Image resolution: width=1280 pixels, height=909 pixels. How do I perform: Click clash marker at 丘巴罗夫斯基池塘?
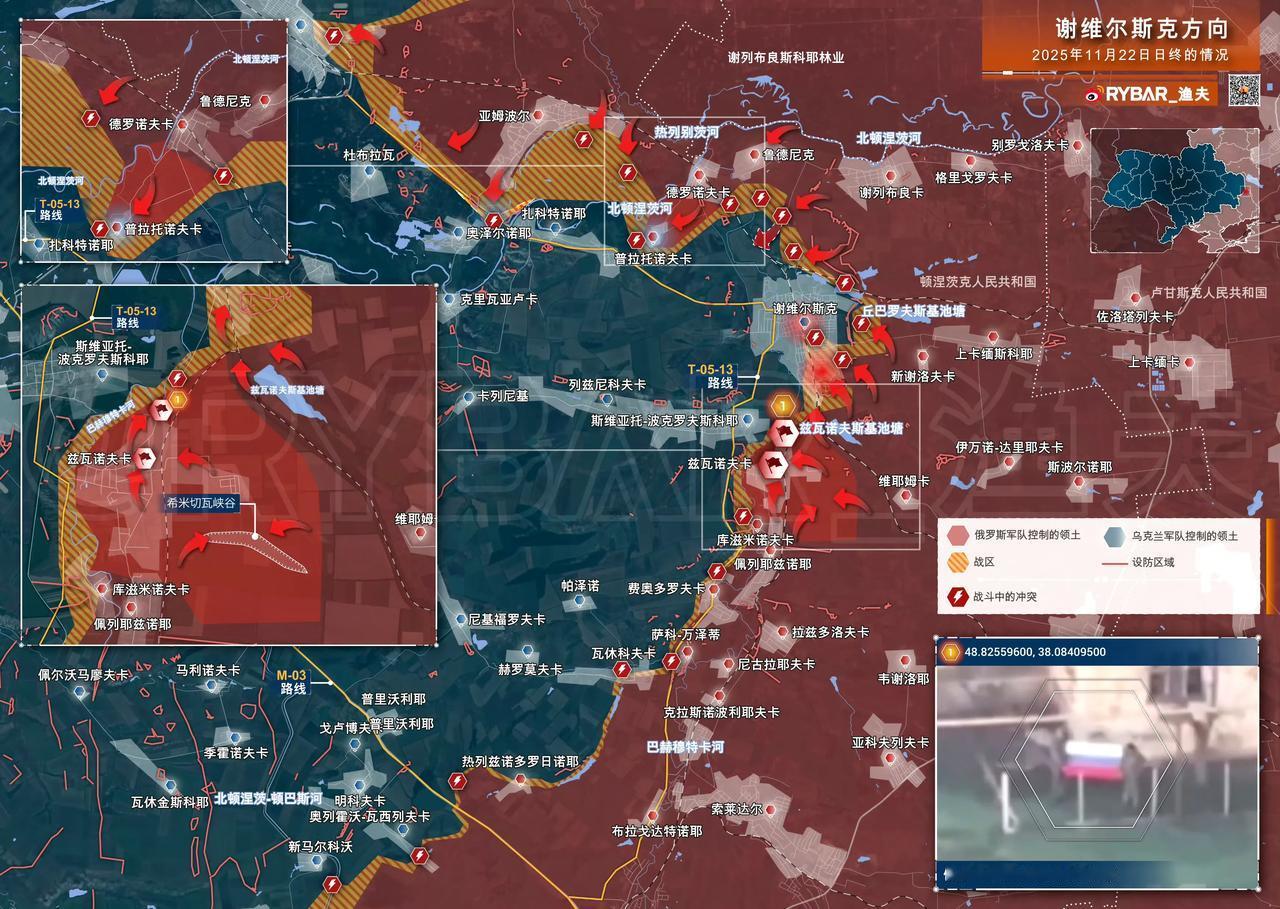(x=861, y=323)
